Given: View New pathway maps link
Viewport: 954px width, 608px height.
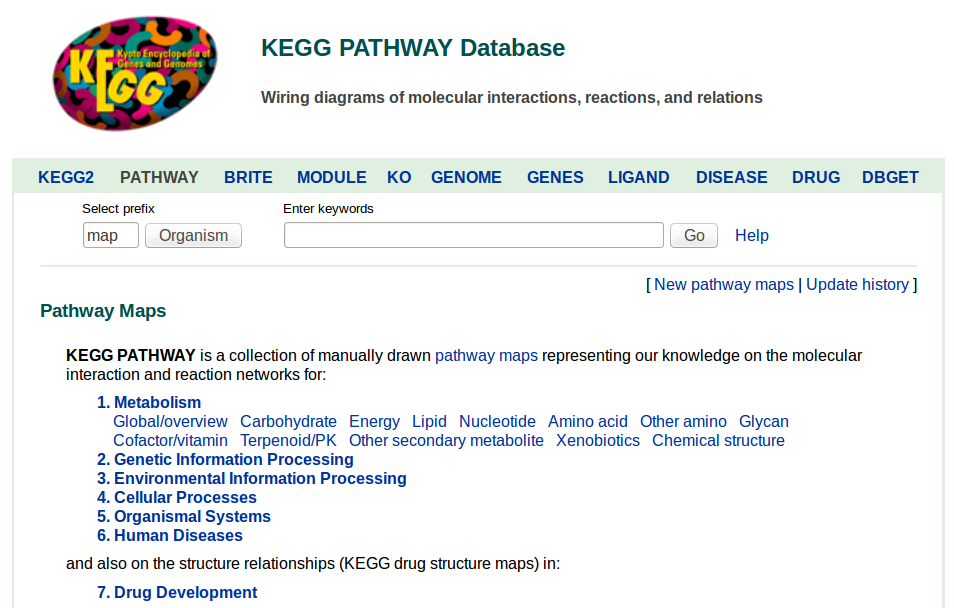Looking at the screenshot, I should click(x=723, y=284).
